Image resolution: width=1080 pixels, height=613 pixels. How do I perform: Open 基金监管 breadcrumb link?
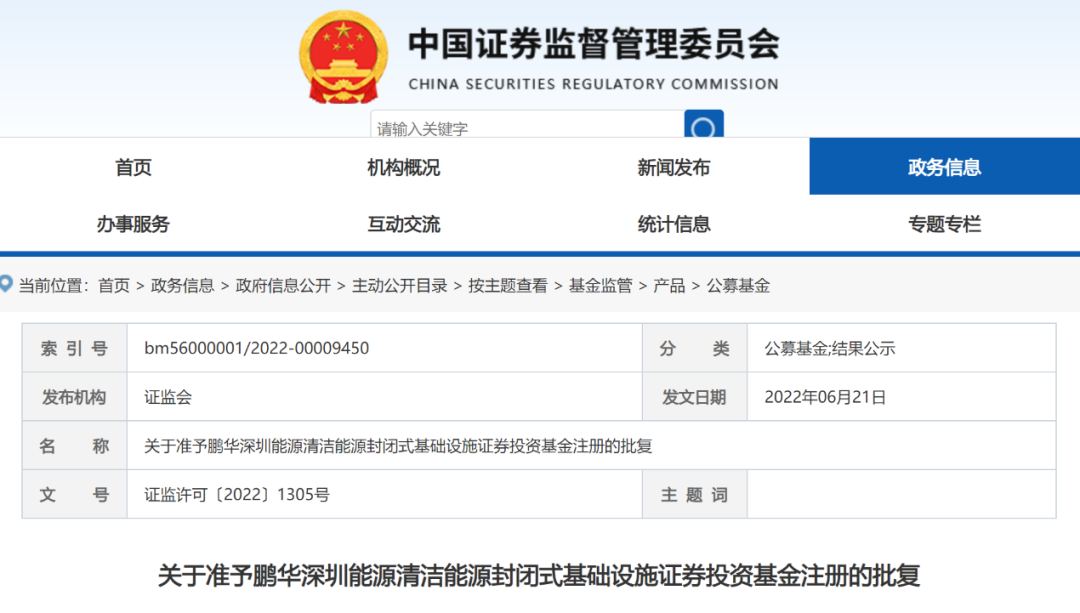601,286
